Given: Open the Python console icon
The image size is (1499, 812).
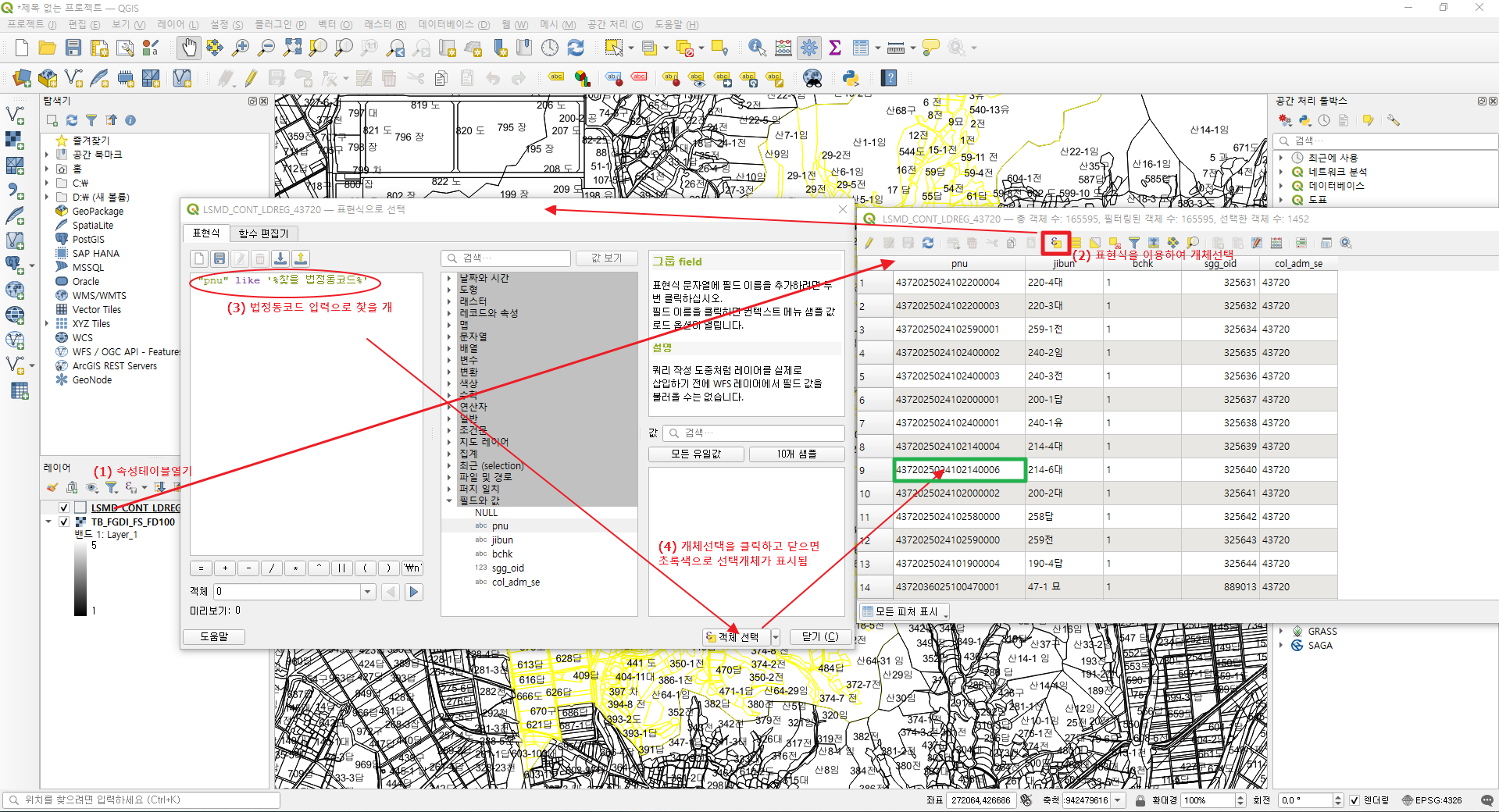Looking at the screenshot, I should 851,78.
